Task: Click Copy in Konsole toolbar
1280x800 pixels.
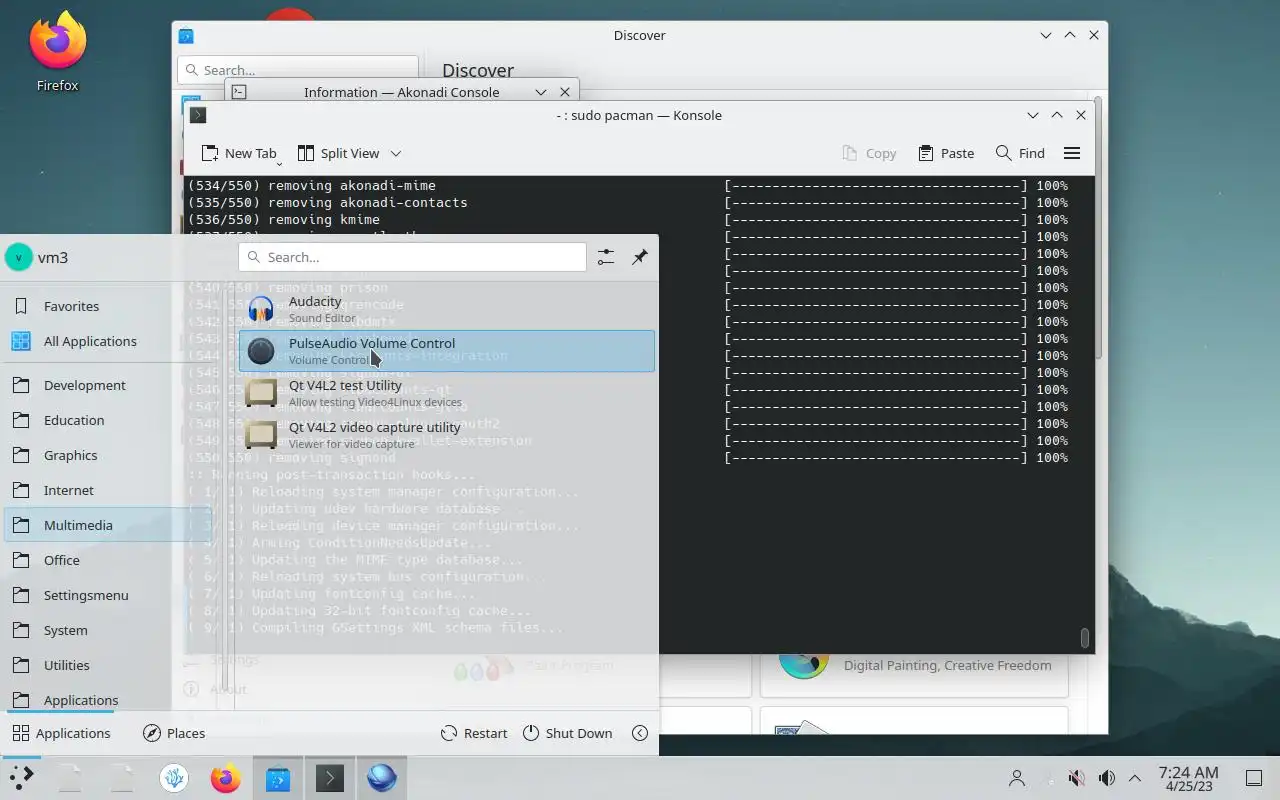Action: tap(869, 153)
